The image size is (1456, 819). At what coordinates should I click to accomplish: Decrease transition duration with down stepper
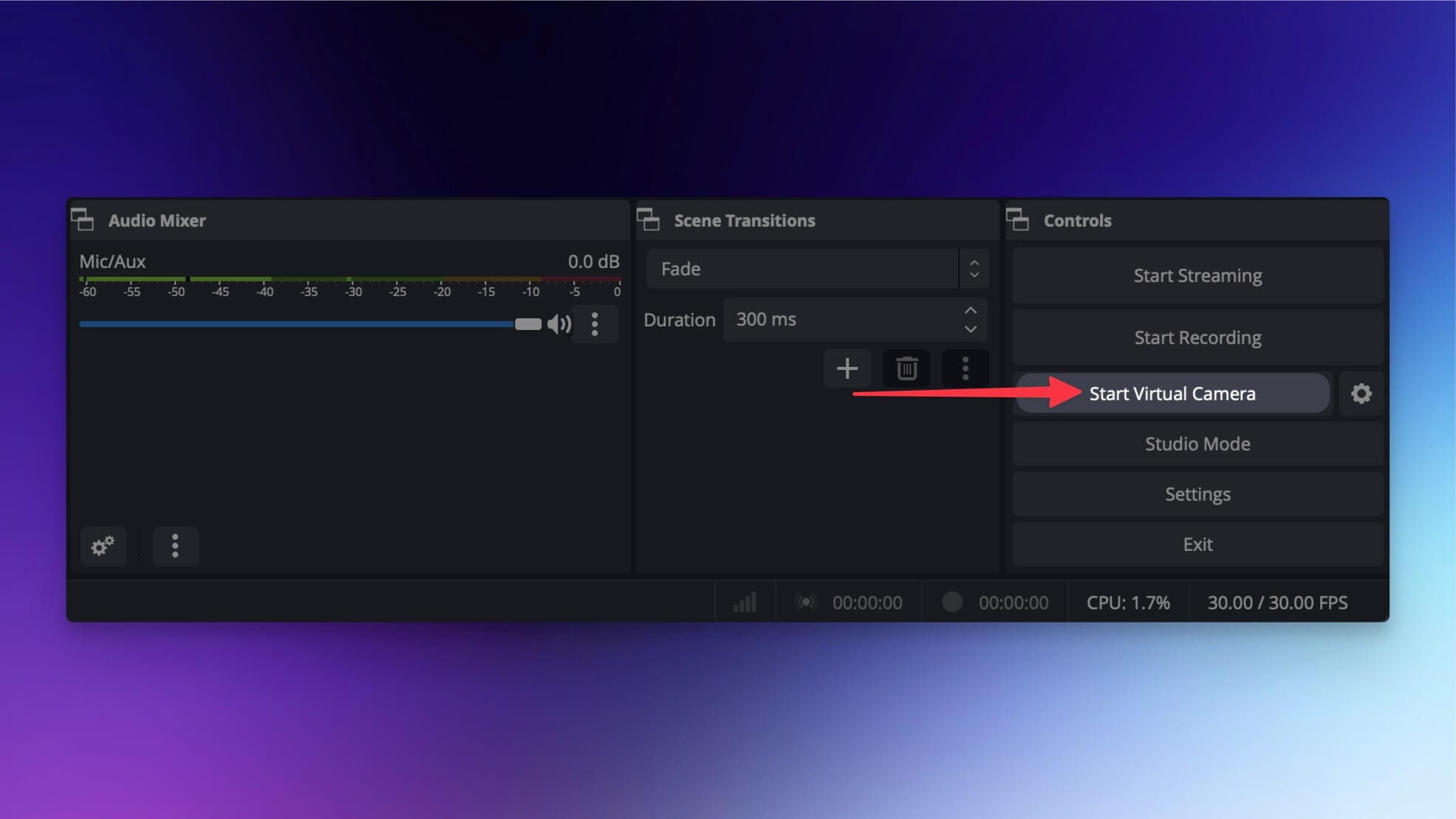pyautogui.click(x=970, y=329)
